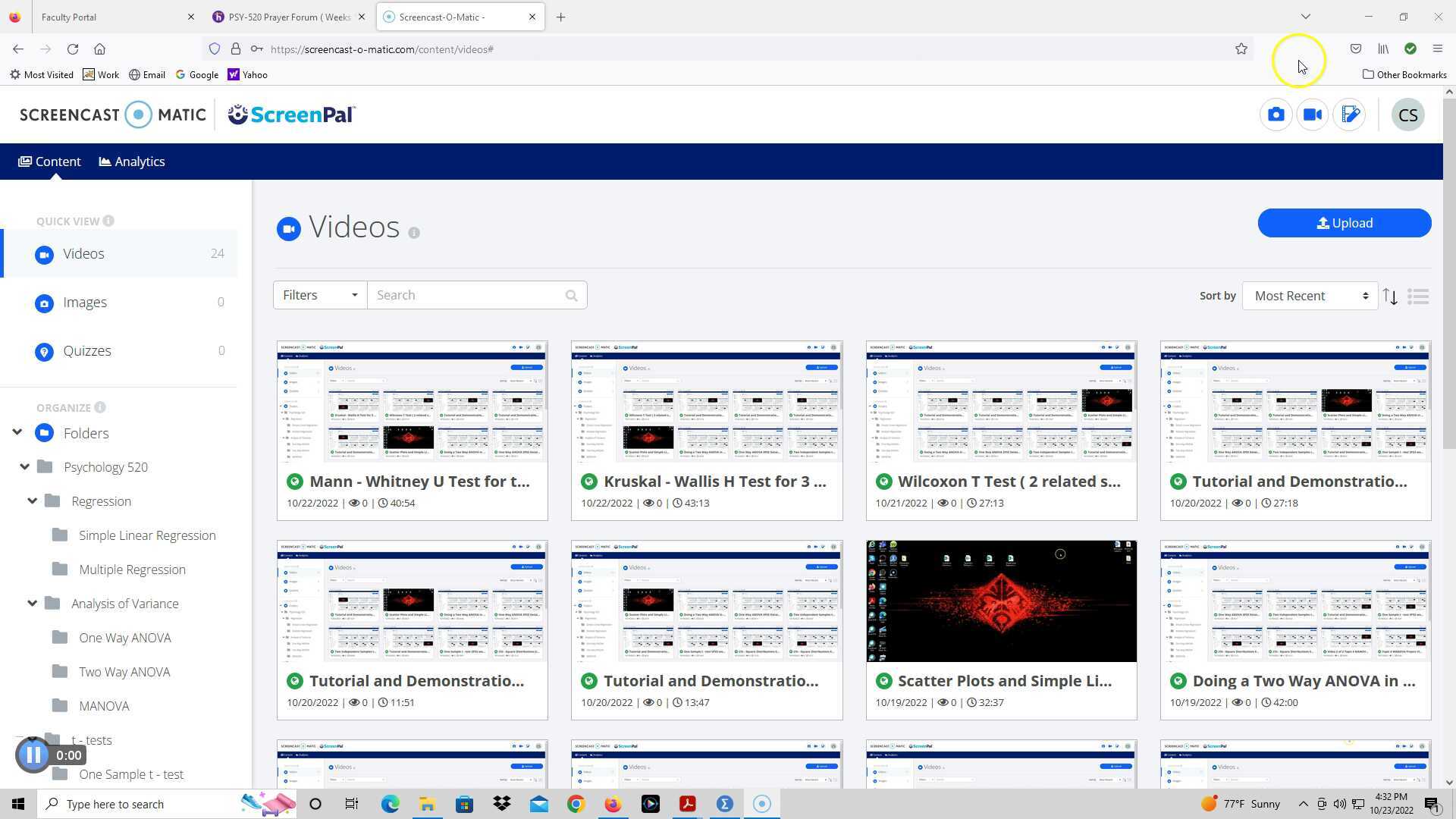Click the screenshot camera icon in header

[x=1276, y=115]
